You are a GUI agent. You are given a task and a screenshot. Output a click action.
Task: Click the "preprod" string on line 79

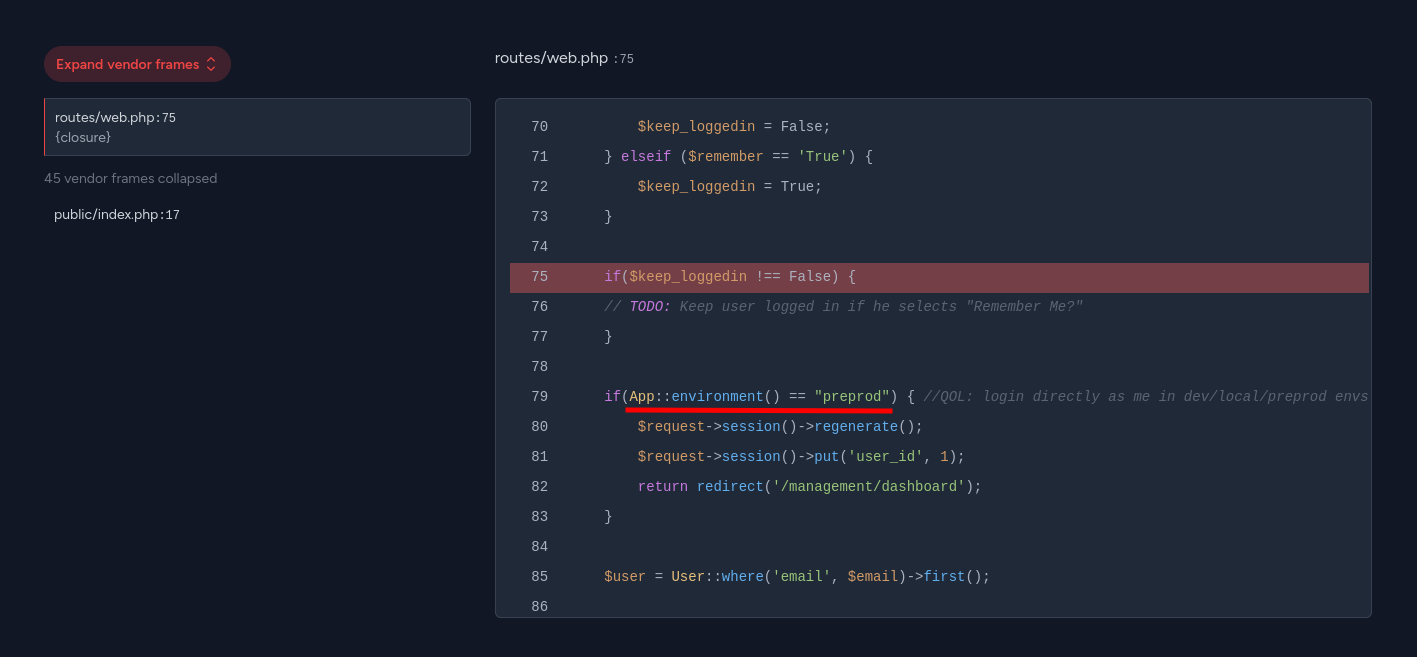[852, 397]
